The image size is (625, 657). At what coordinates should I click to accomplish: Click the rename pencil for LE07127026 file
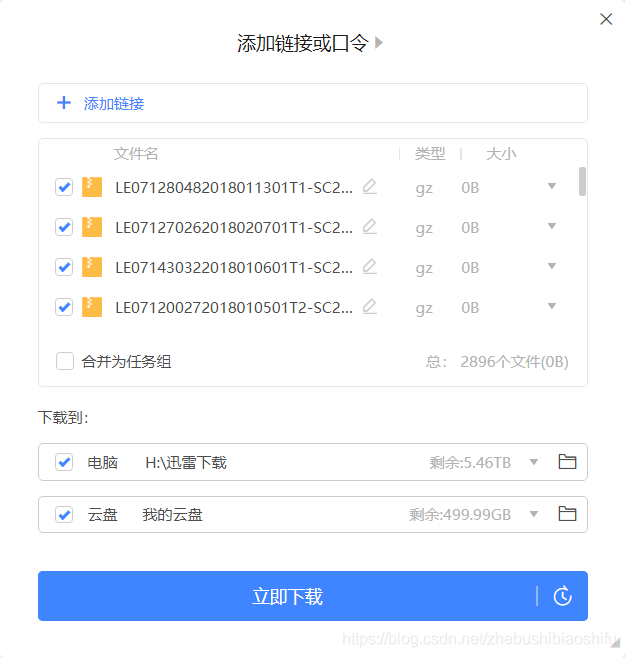pos(369,227)
